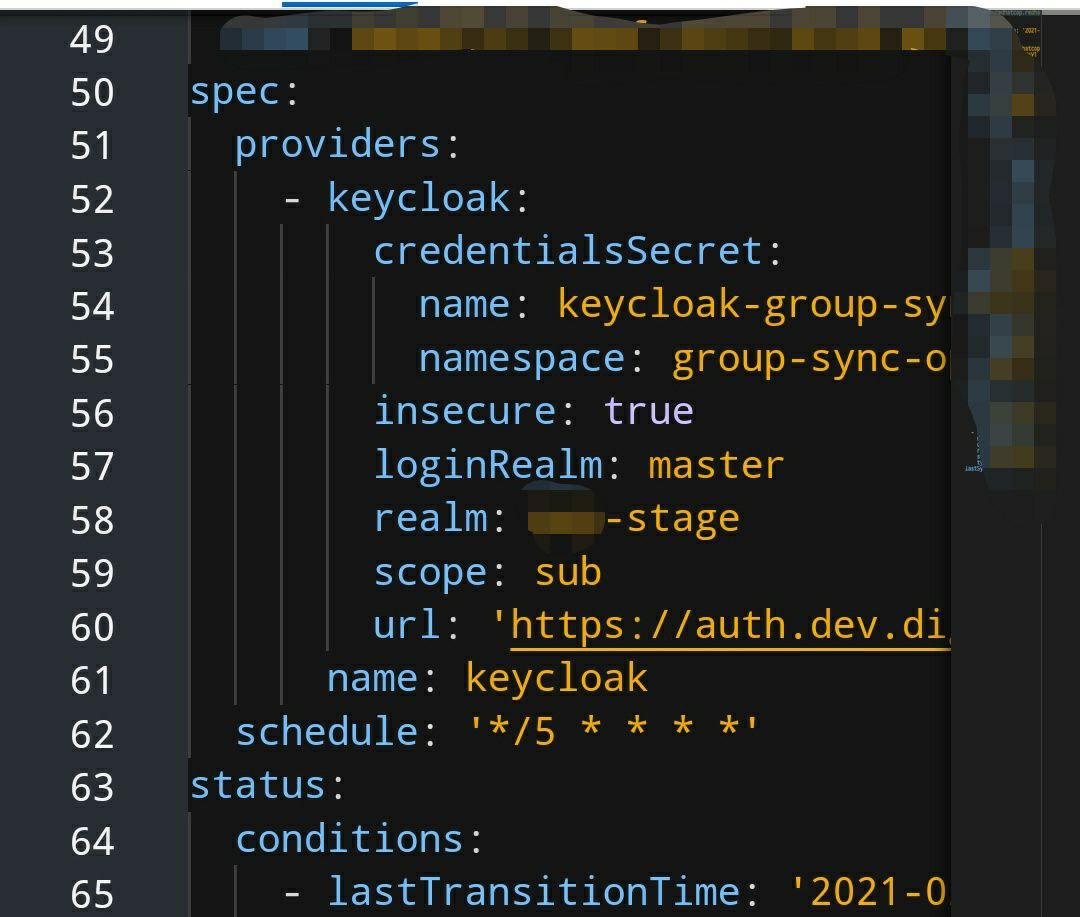Click line number 53 in gutter
The image size is (1080, 917).
pyautogui.click(x=92, y=253)
